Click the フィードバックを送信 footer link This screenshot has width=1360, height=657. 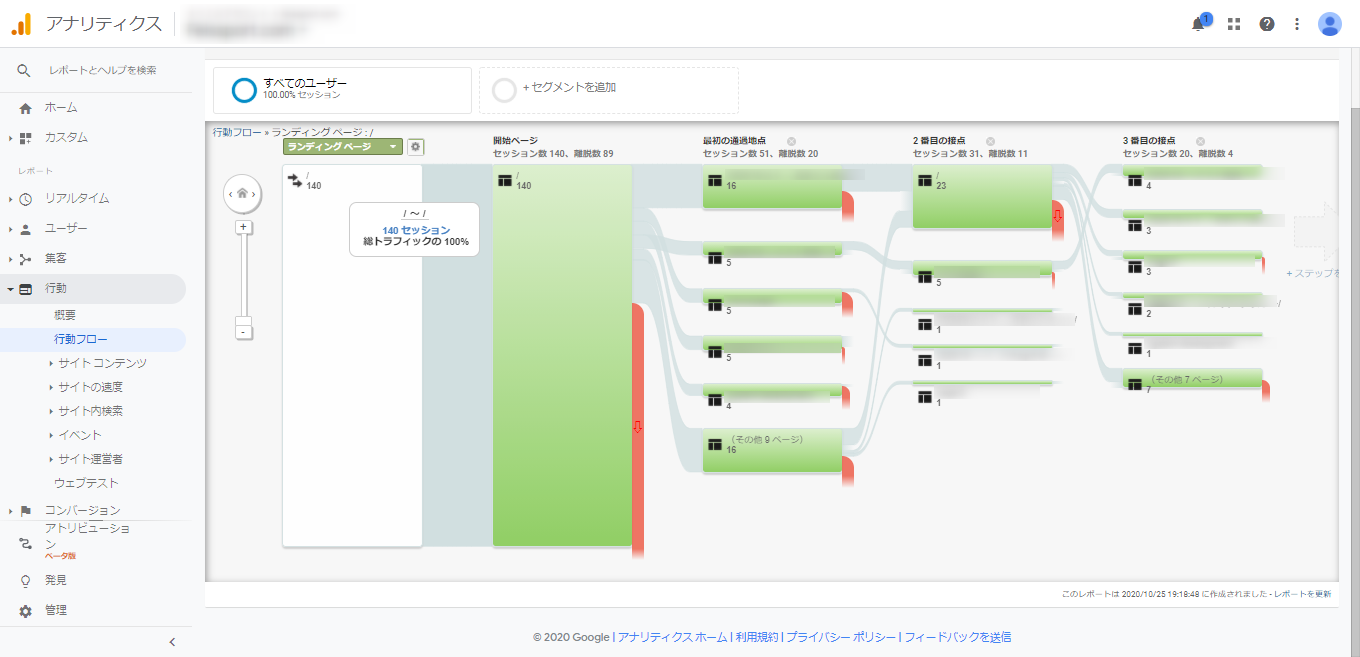click(x=958, y=637)
